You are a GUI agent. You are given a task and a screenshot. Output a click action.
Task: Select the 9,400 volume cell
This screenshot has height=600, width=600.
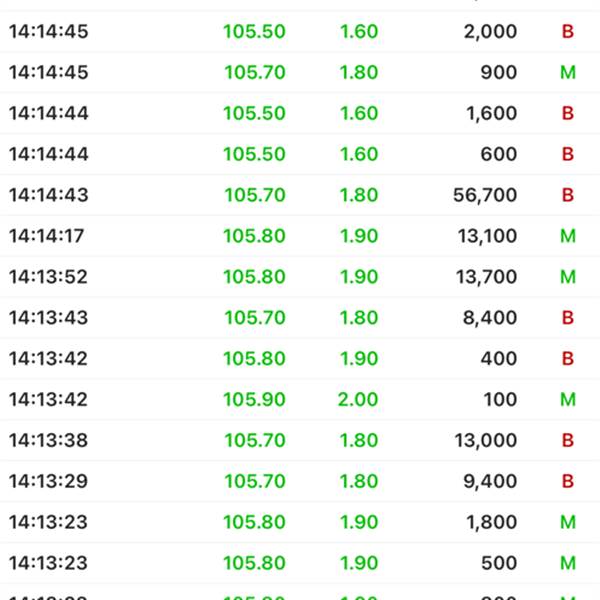tap(491, 482)
